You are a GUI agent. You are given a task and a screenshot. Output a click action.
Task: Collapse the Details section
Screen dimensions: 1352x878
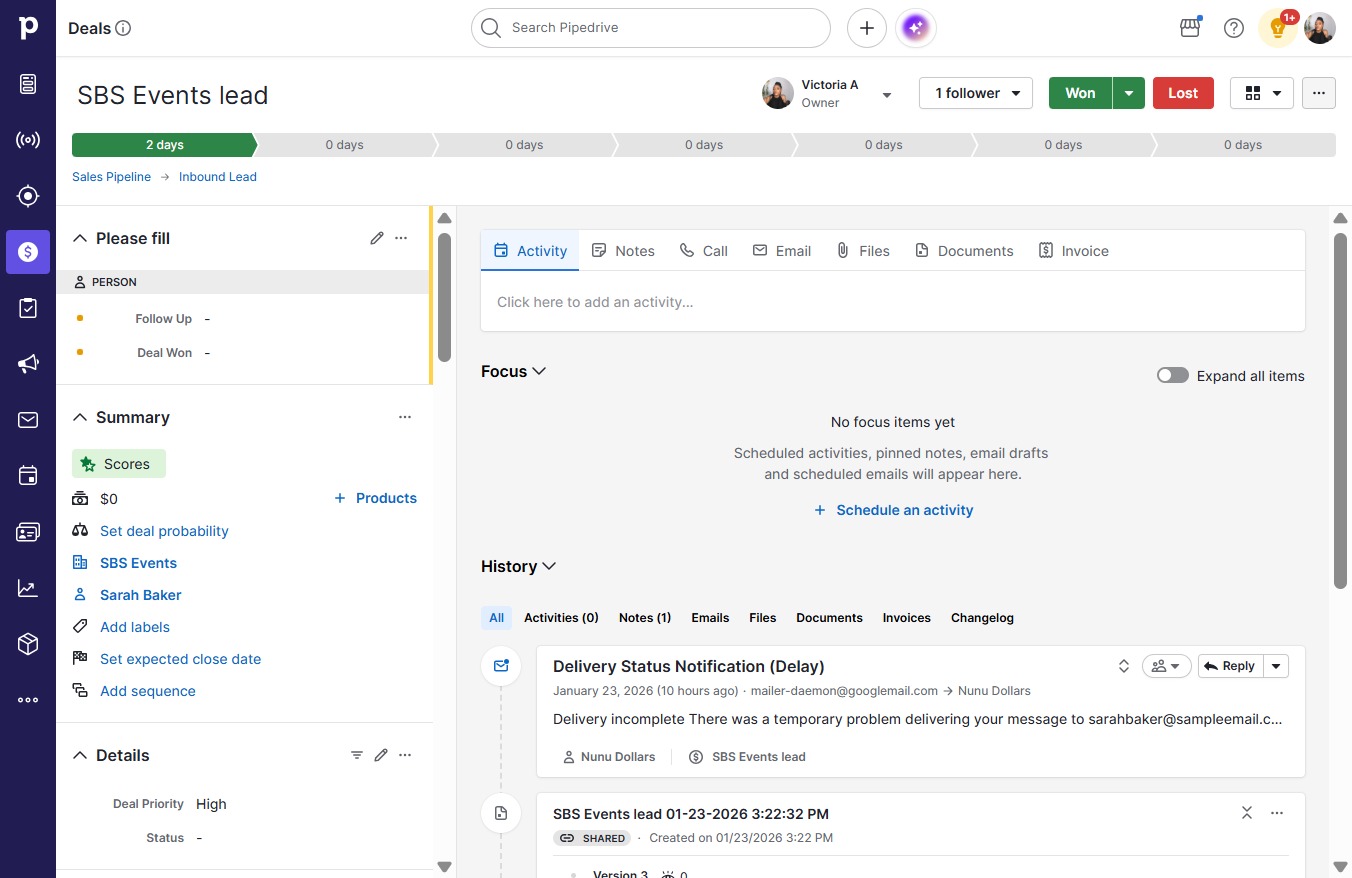[x=80, y=755]
